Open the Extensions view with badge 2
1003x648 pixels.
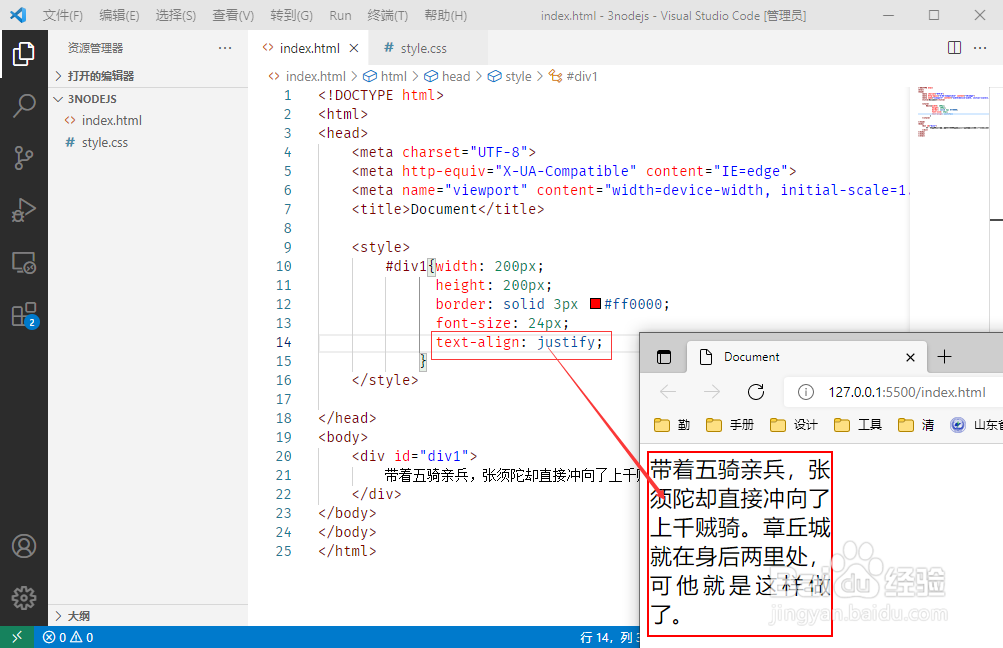click(x=24, y=315)
